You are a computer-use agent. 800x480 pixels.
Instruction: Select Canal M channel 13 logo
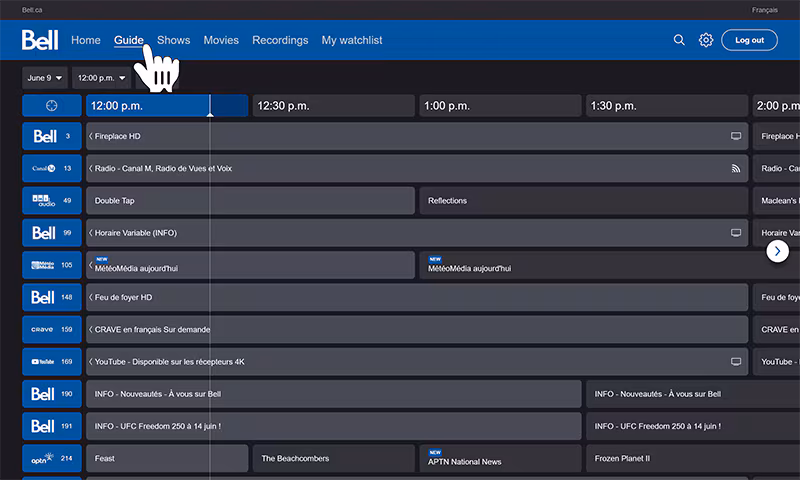click(52, 168)
